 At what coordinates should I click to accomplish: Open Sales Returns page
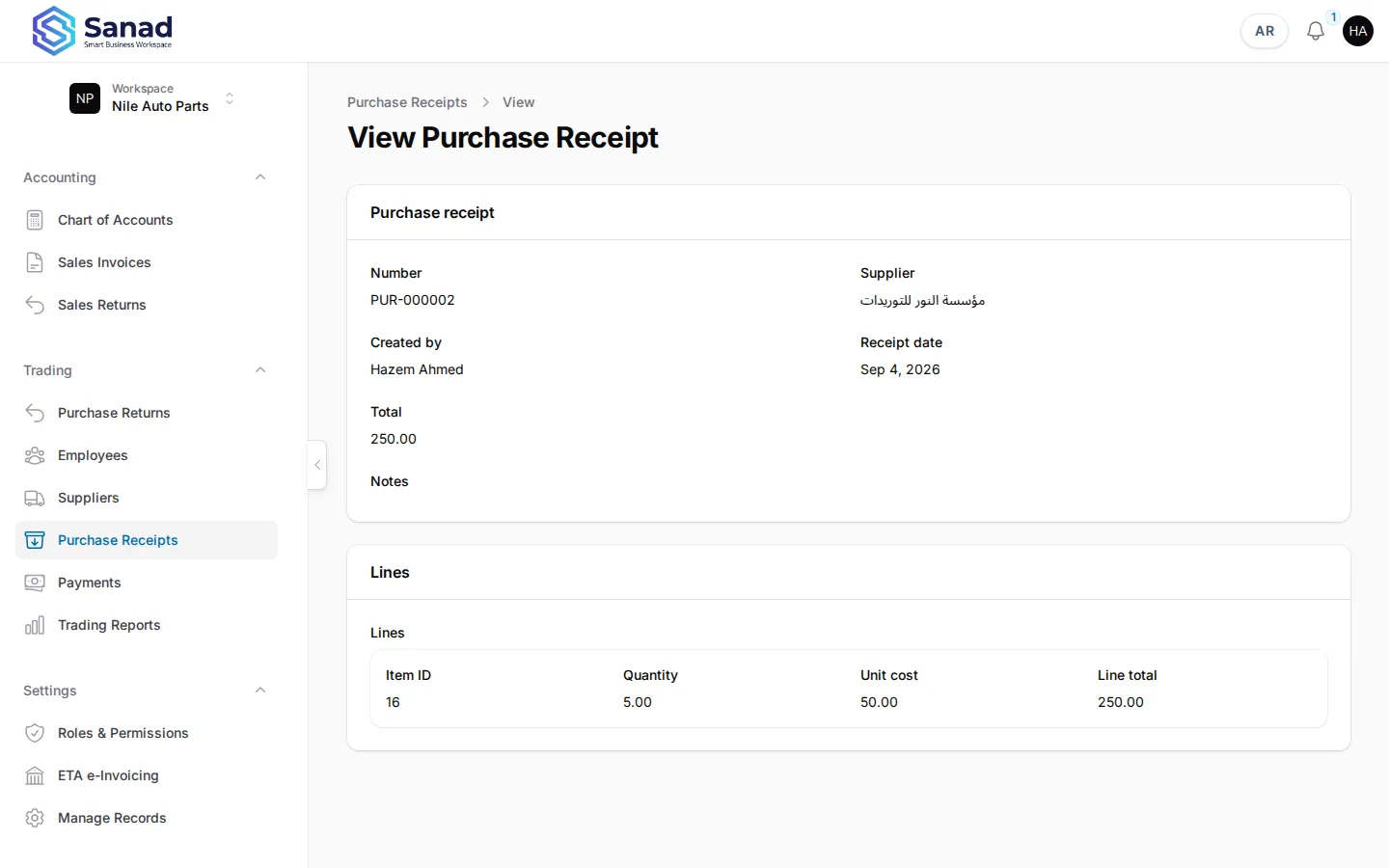(x=147, y=305)
